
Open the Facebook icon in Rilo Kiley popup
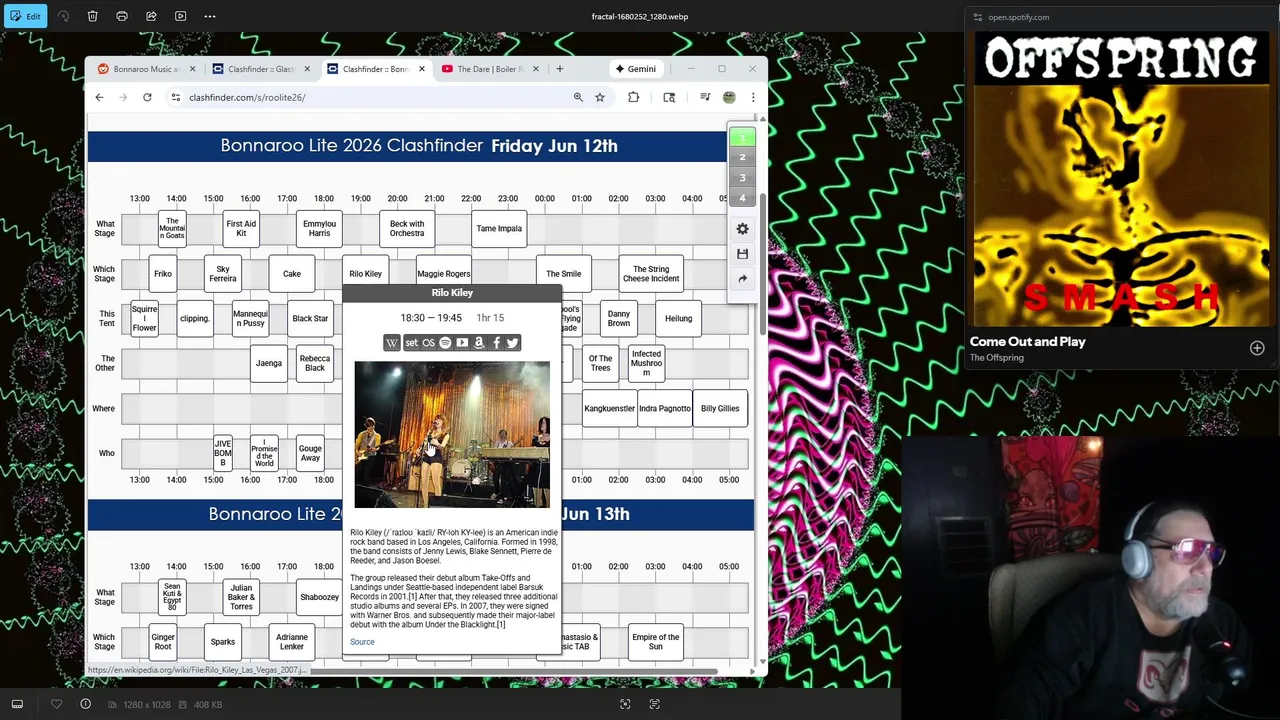pos(496,343)
